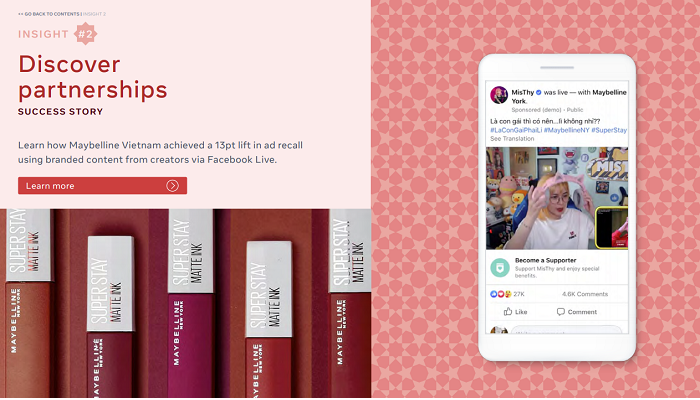Click the thumbs-up Like icon
The width and height of the screenshot is (700, 400).
pyautogui.click(x=508, y=312)
